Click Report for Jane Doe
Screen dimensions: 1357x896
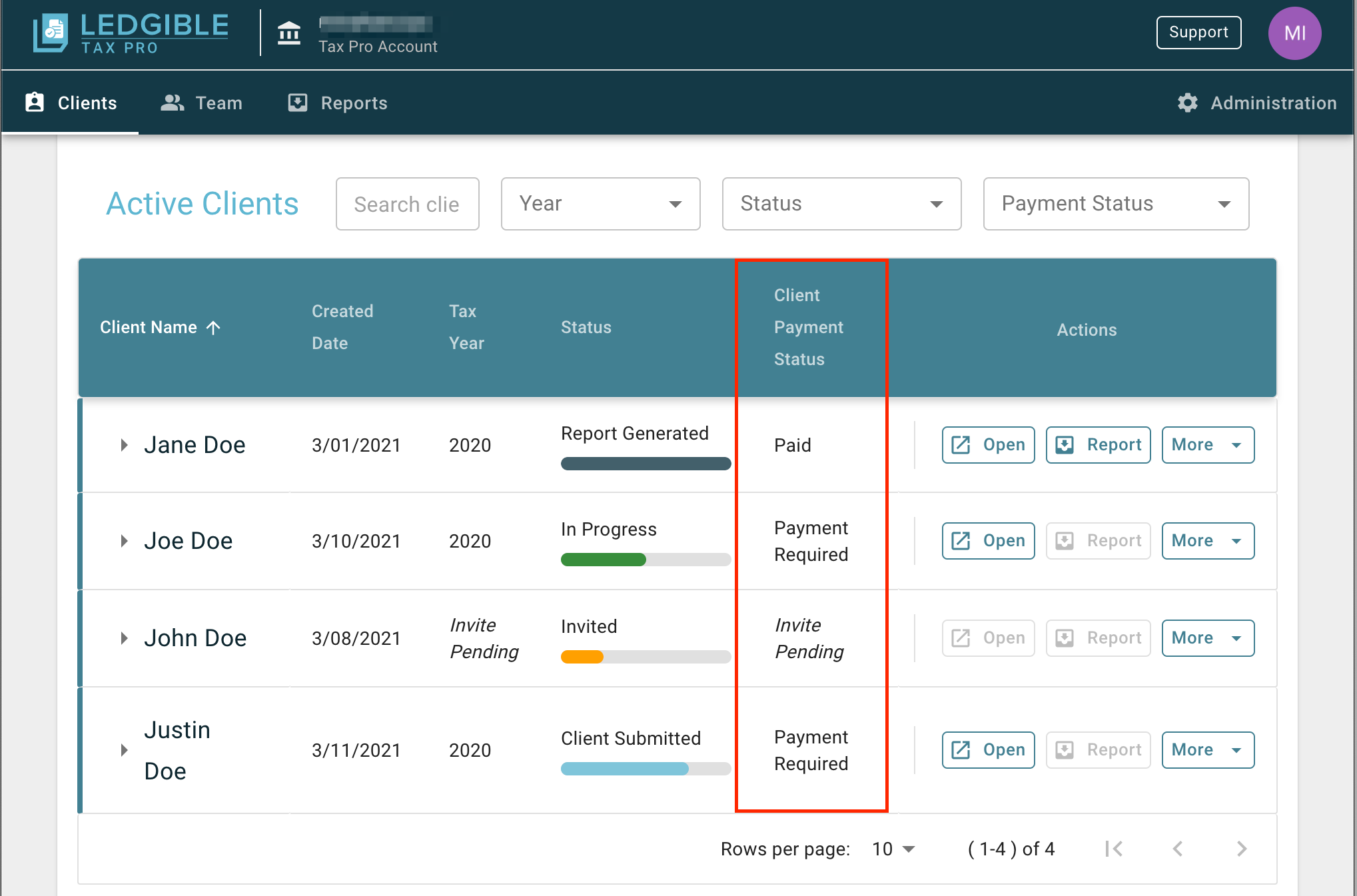pyautogui.click(x=1098, y=445)
